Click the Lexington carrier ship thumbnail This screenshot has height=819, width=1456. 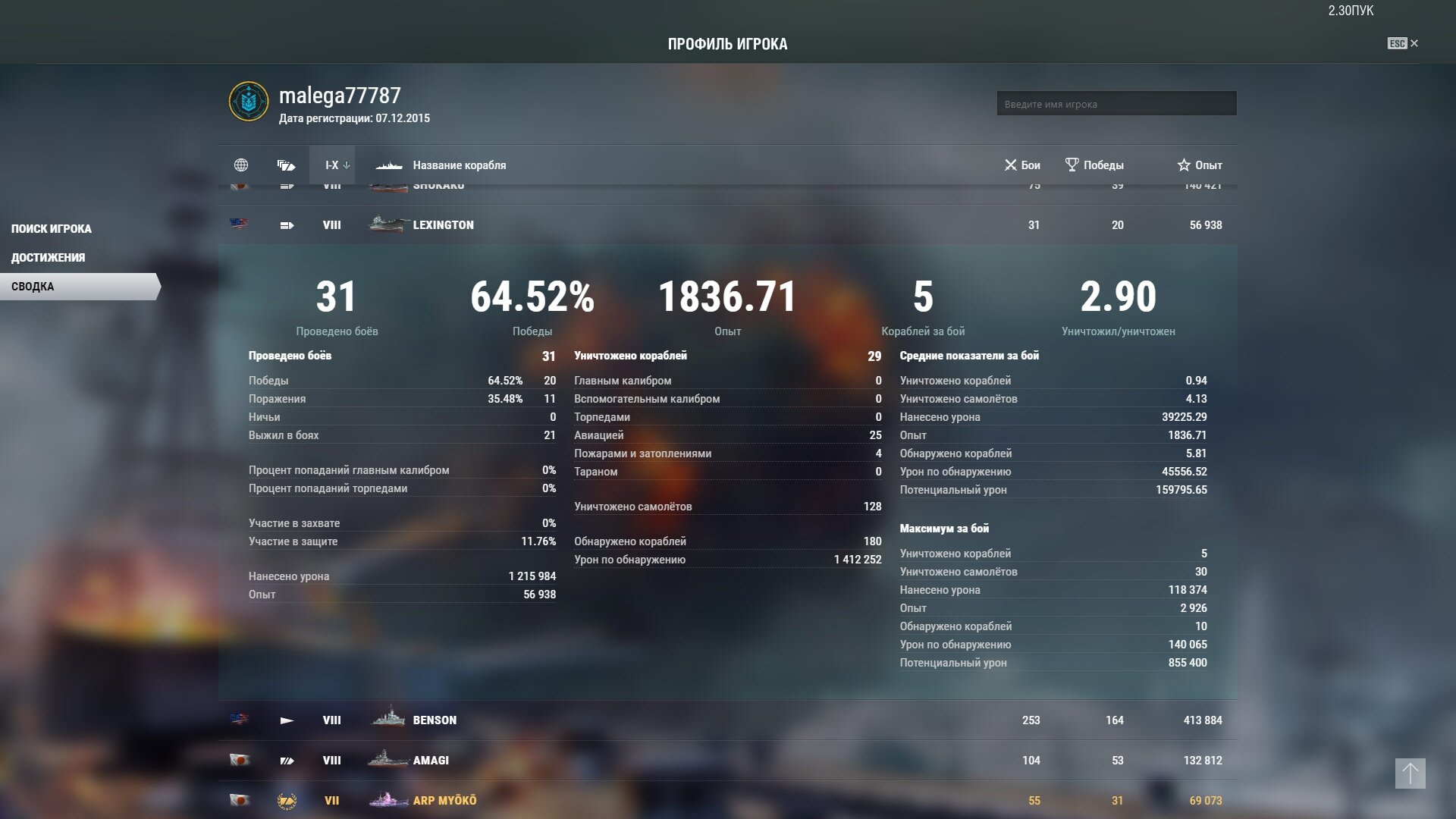coord(388,224)
